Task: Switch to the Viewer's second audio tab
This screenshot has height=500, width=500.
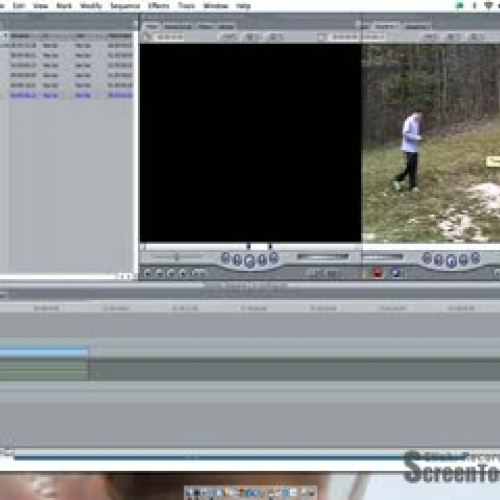Action: click(x=178, y=26)
